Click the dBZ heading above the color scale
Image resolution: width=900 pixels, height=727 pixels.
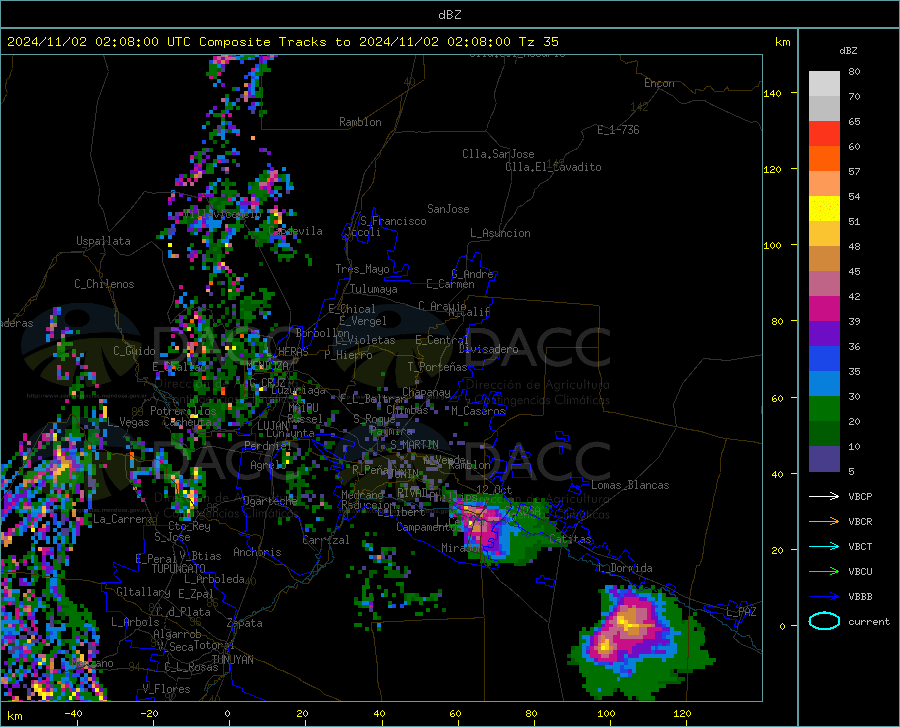tap(848, 50)
